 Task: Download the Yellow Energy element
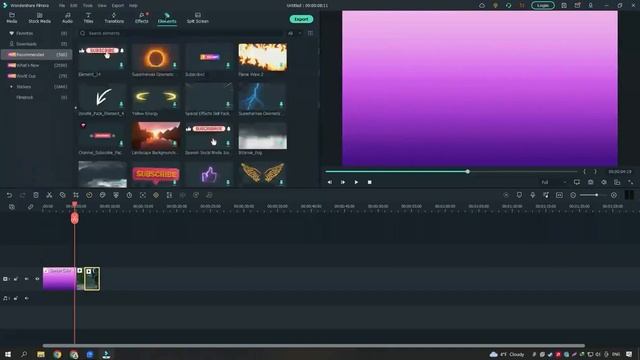[x=174, y=104]
